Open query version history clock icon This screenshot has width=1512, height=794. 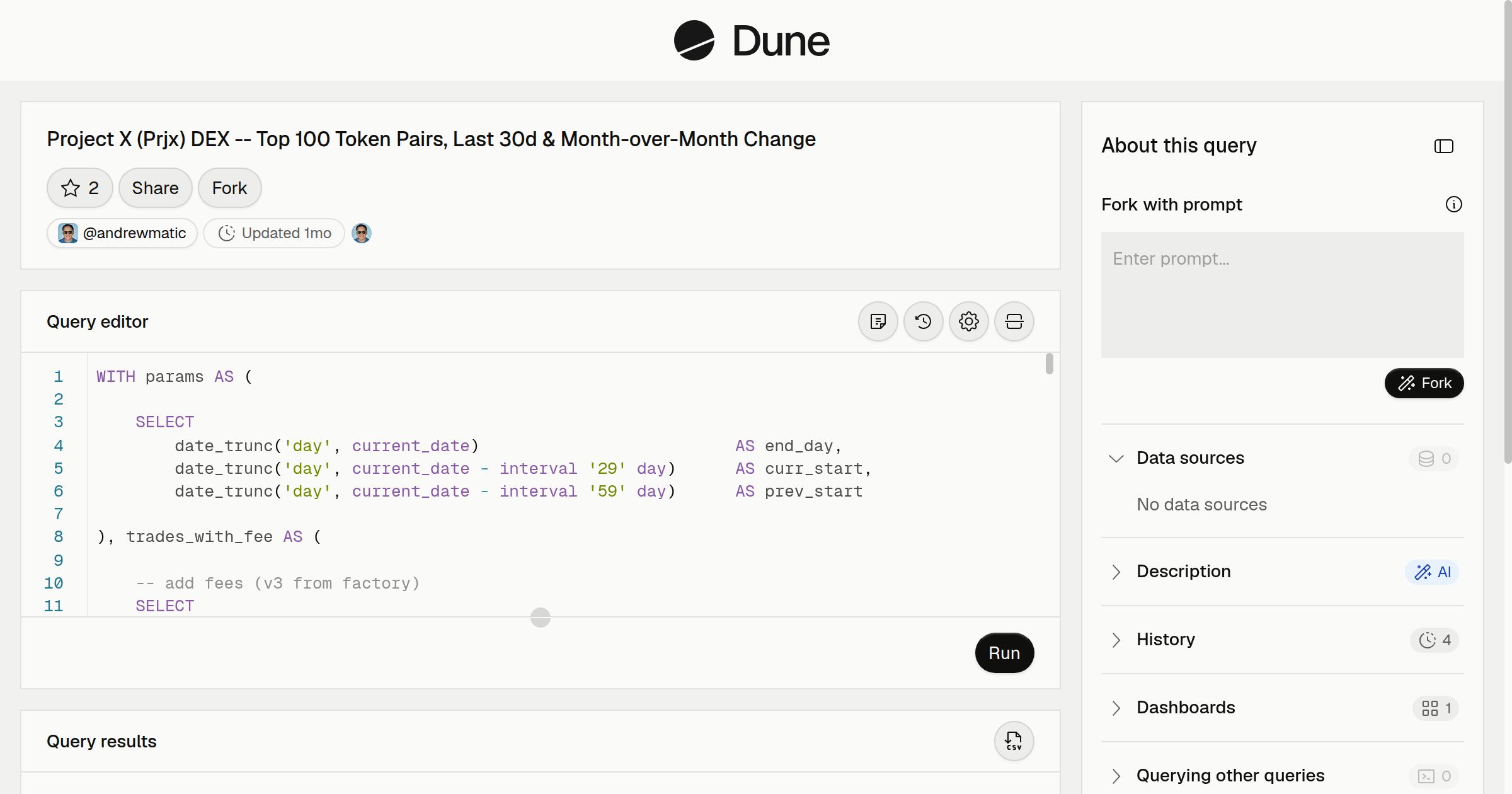[x=923, y=321]
